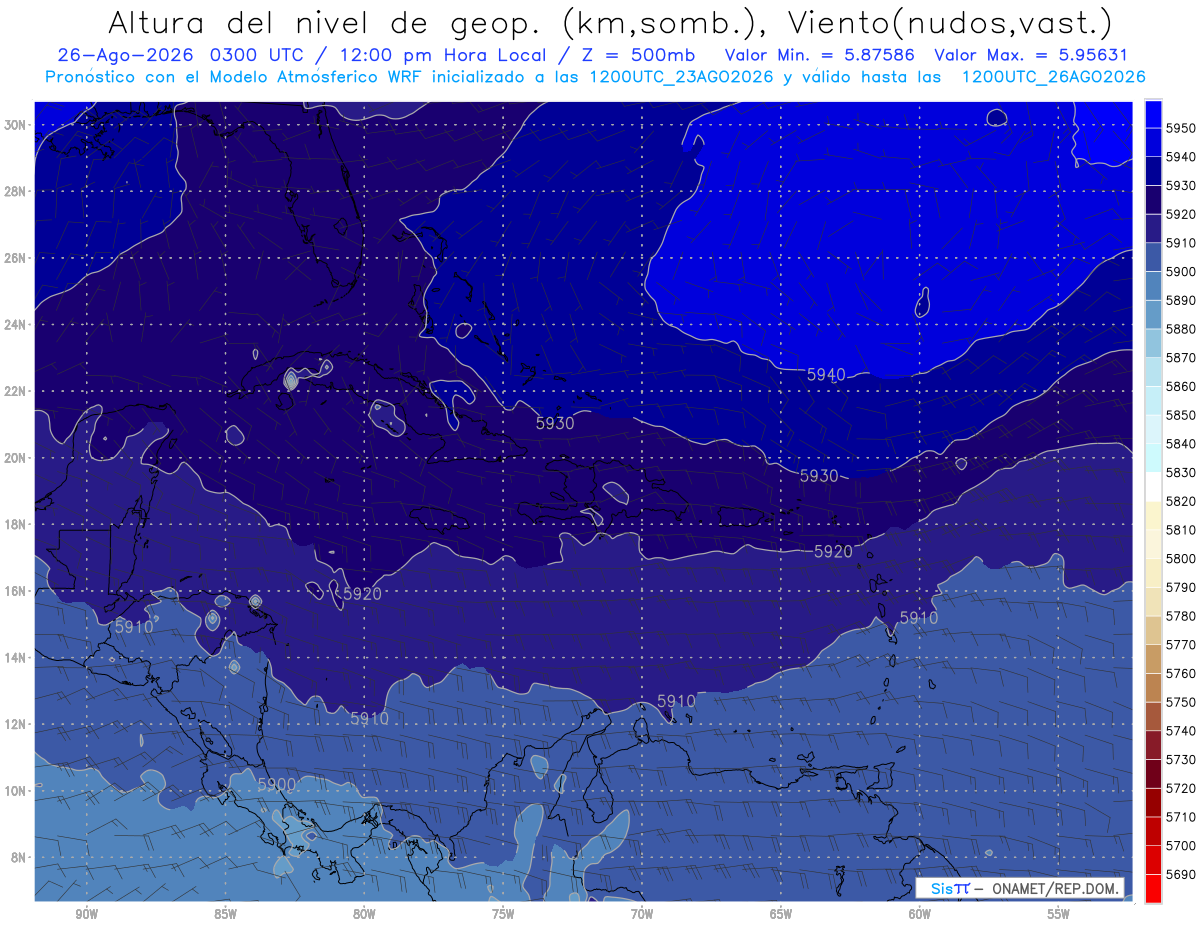The height and width of the screenshot is (927, 1200).
Task: Click the 5880 value on the color scale
Action: (1181, 329)
